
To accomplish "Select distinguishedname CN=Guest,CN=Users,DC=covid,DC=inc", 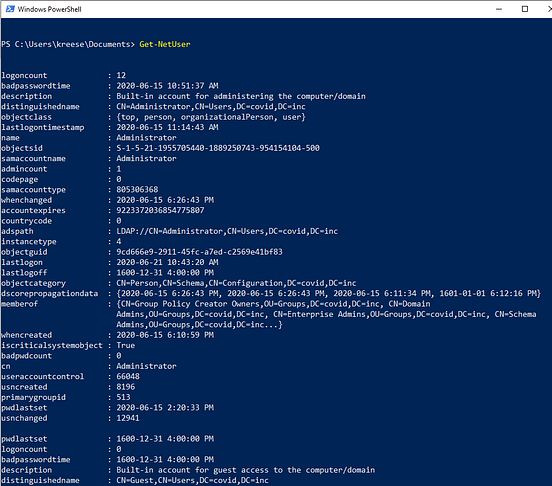I will click(193, 480).
